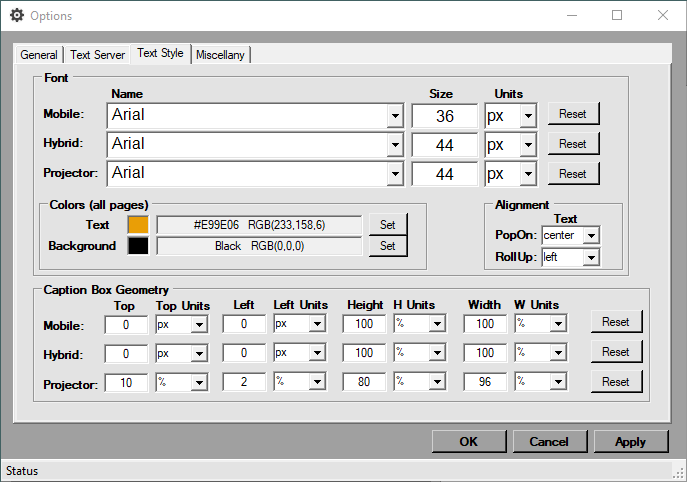Image resolution: width=687 pixels, height=482 pixels.
Task: Edit Mobile caption box Width value
Action: tap(485, 324)
